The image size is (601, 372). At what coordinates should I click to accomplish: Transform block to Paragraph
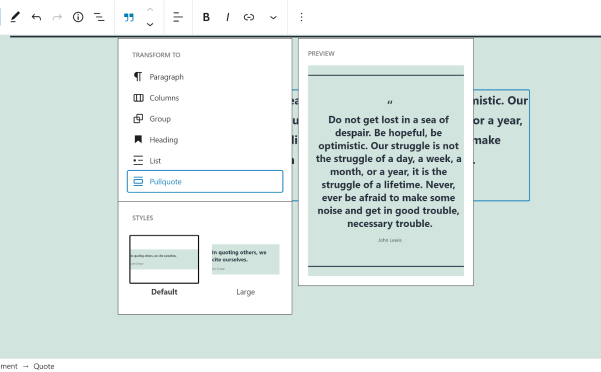pos(205,77)
